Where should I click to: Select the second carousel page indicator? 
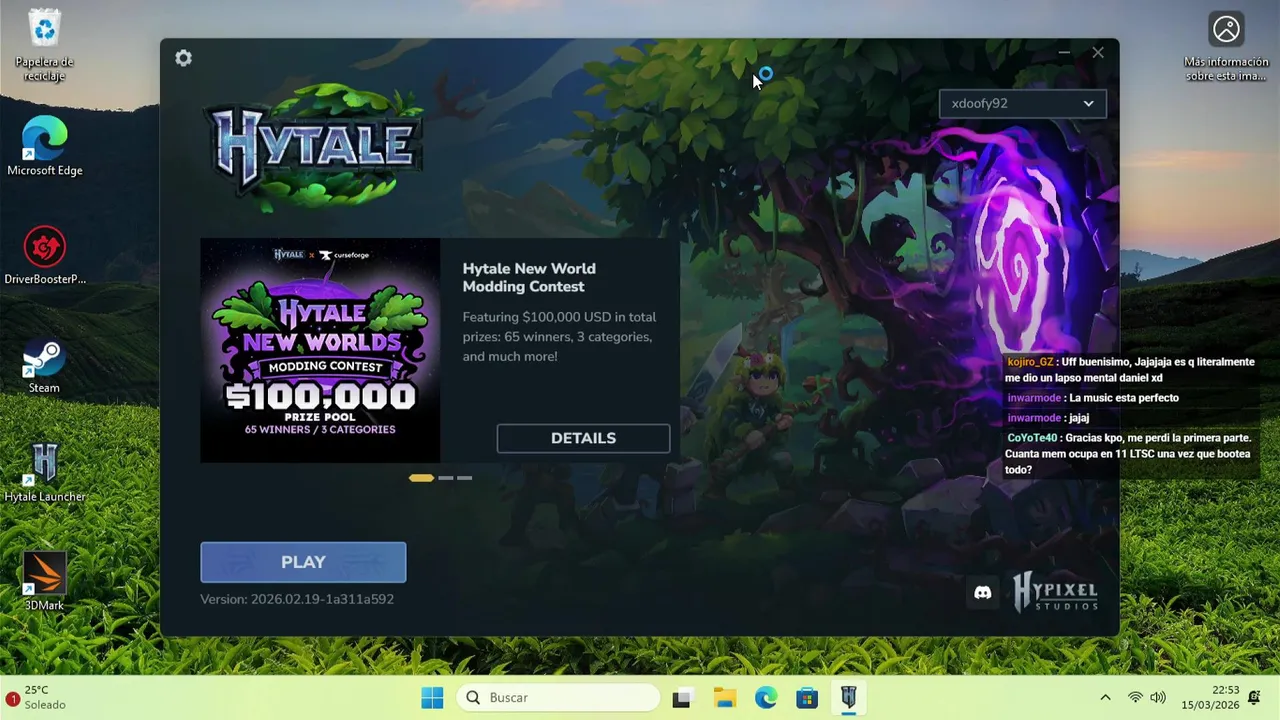point(446,478)
